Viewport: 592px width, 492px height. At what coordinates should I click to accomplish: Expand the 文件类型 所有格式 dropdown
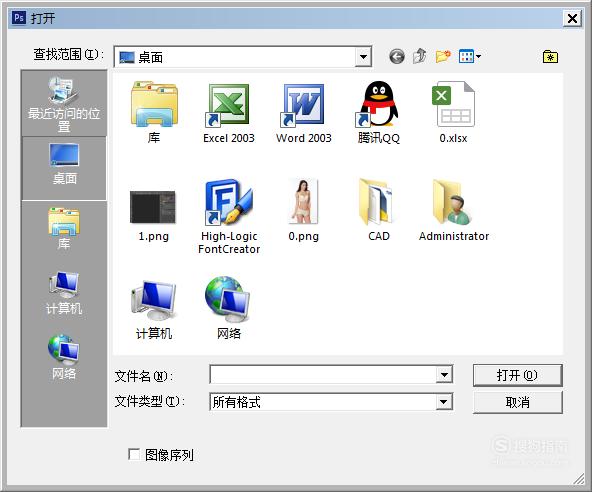tap(444, 402)
